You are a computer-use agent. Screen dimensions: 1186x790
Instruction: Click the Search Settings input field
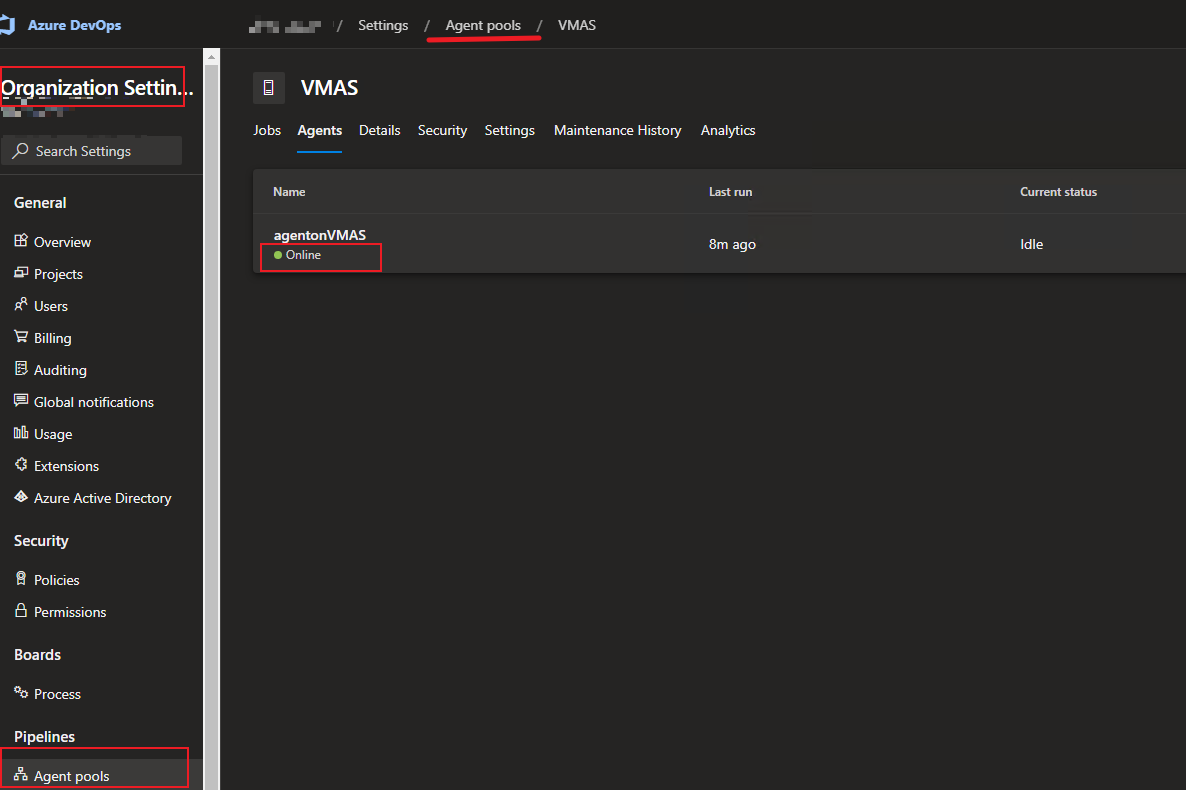92,151
